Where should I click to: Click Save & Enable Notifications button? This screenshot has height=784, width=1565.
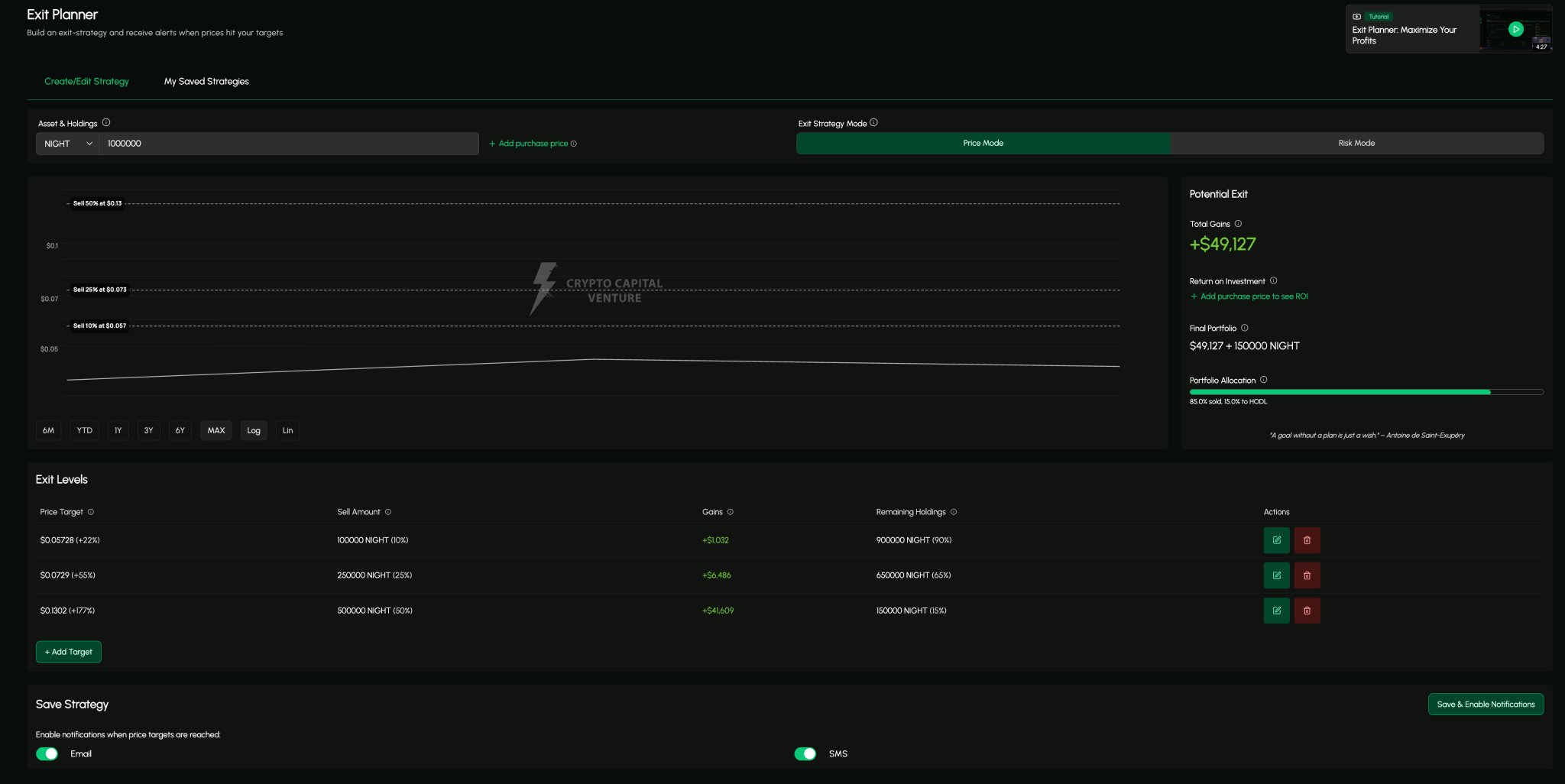[x=1486, y=705]
